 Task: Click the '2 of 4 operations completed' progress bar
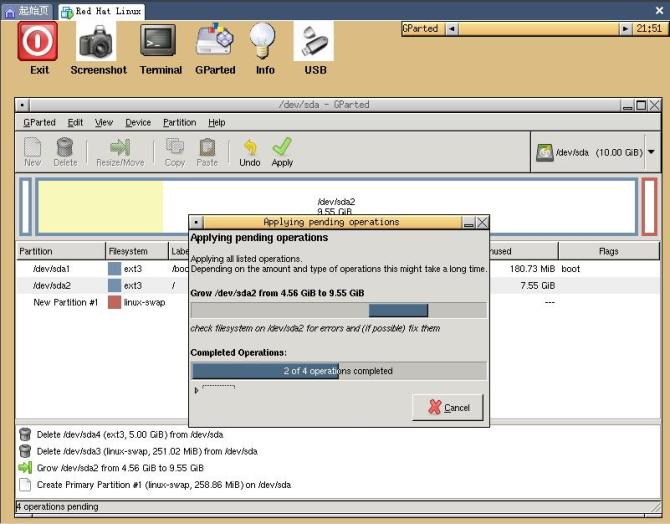(338, 371)
